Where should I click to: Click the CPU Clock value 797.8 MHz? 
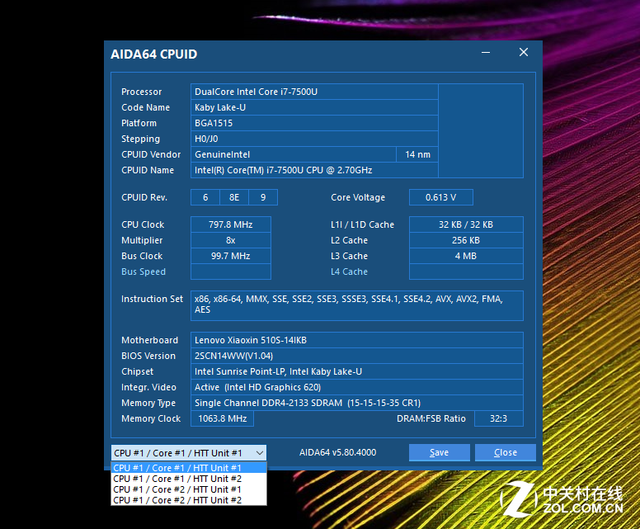pyautogui.click(x=231, y=224)
